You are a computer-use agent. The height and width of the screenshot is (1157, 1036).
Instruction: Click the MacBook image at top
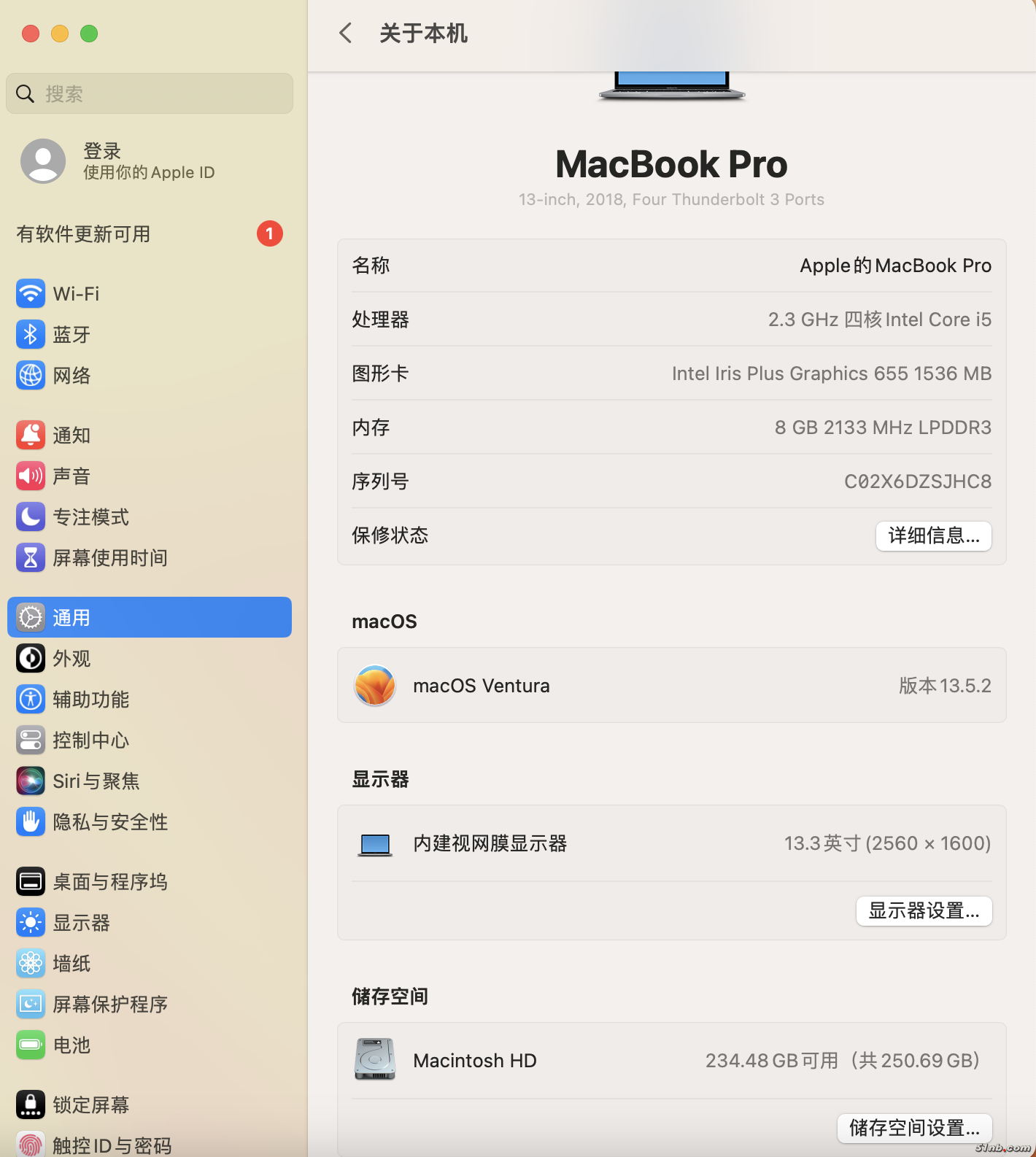coord(672,86)
